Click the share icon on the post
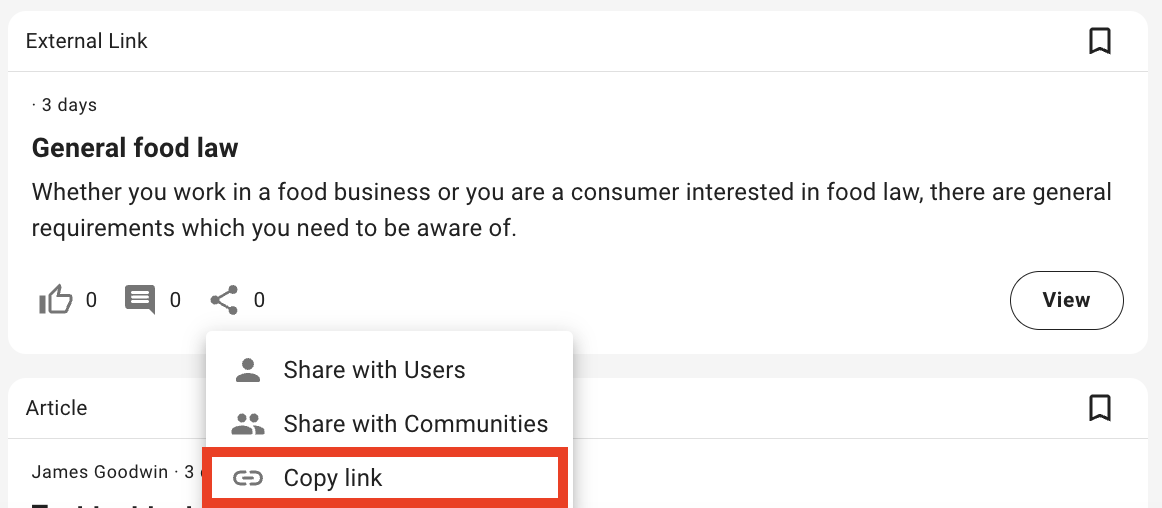The width and height of the screenshot is (1162, 508). pos(224,300)
